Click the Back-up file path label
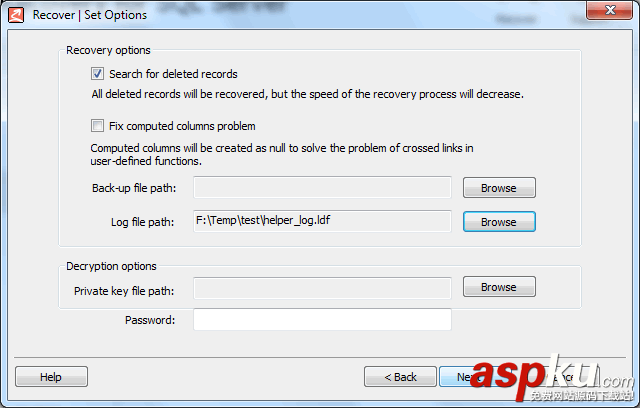The image size is (640, 408). coord(133,188)
